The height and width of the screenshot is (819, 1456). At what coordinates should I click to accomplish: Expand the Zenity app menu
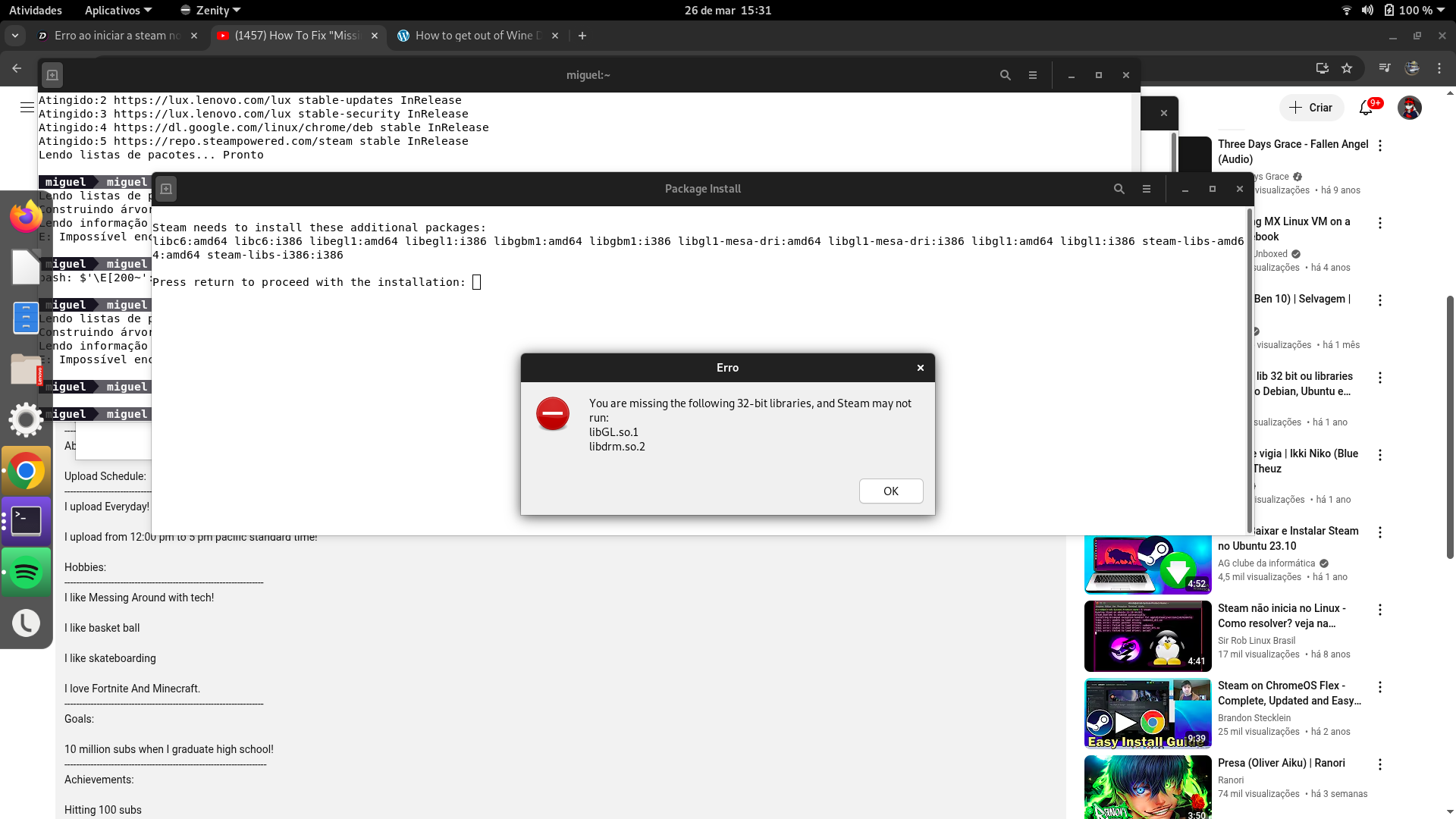[210, 11]
